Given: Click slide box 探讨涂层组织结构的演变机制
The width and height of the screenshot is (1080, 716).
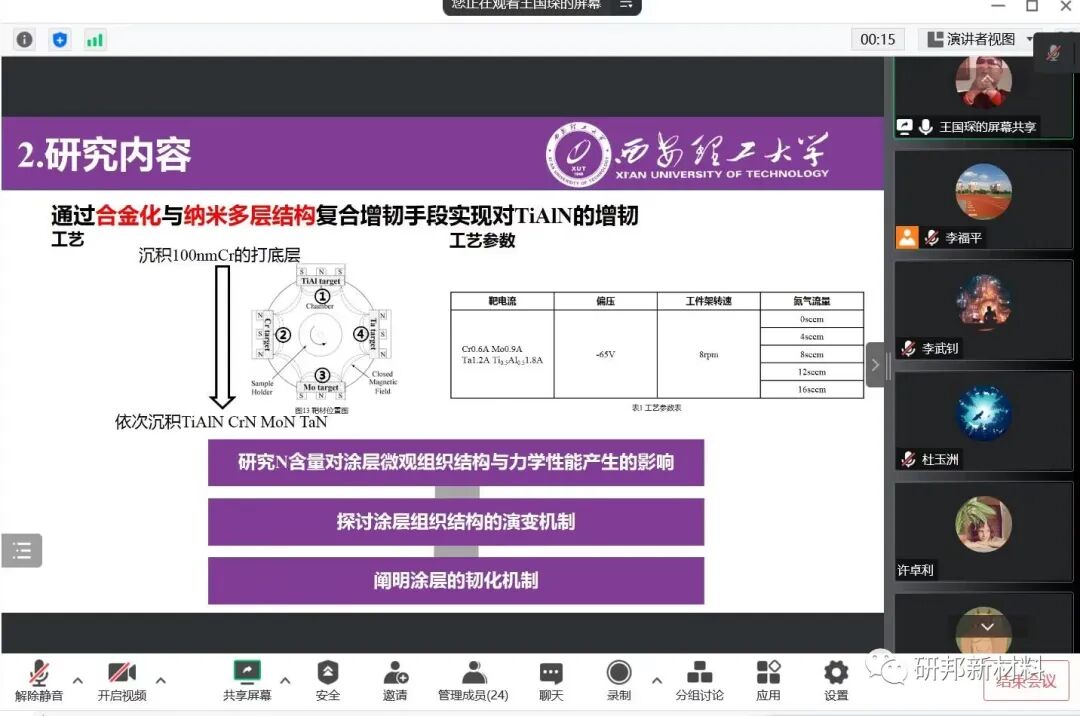Looking at the screenshot, I should click(456, 522).
